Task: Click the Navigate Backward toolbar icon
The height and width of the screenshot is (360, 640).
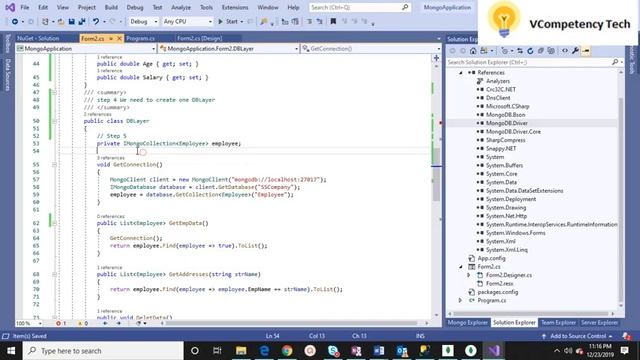Action: pyautogui.click(x=15, y=22)
